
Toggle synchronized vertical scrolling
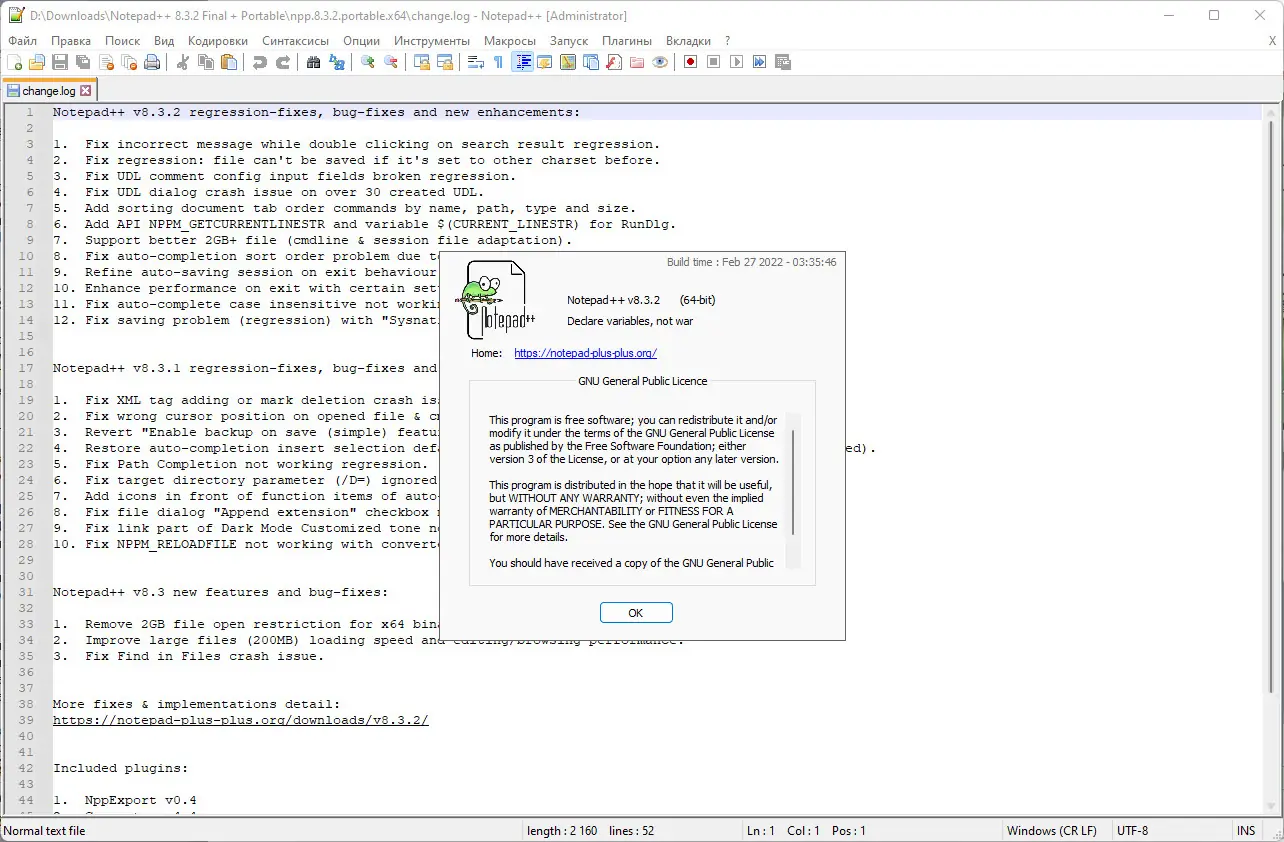pyautogui.click(x=422, y=62)
